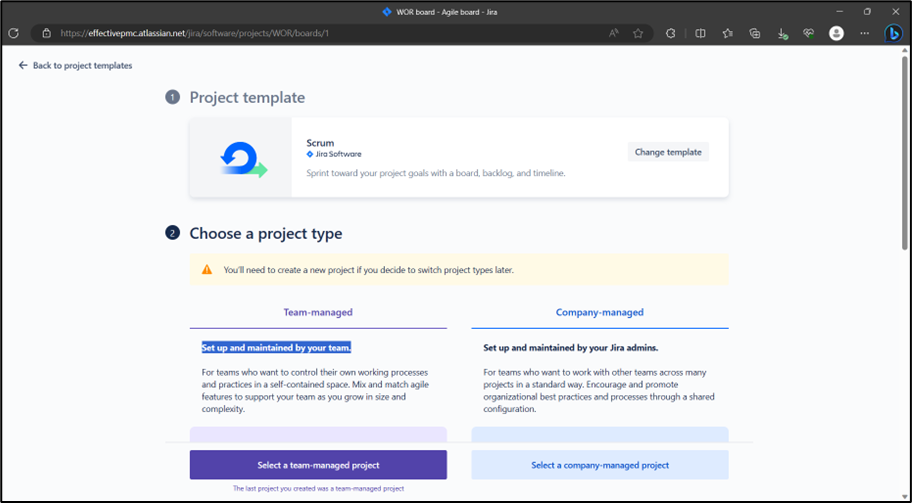Viewport: 912px width, 503px height.
Task: Select a team-managed project
Action: (x=318, y=465)
